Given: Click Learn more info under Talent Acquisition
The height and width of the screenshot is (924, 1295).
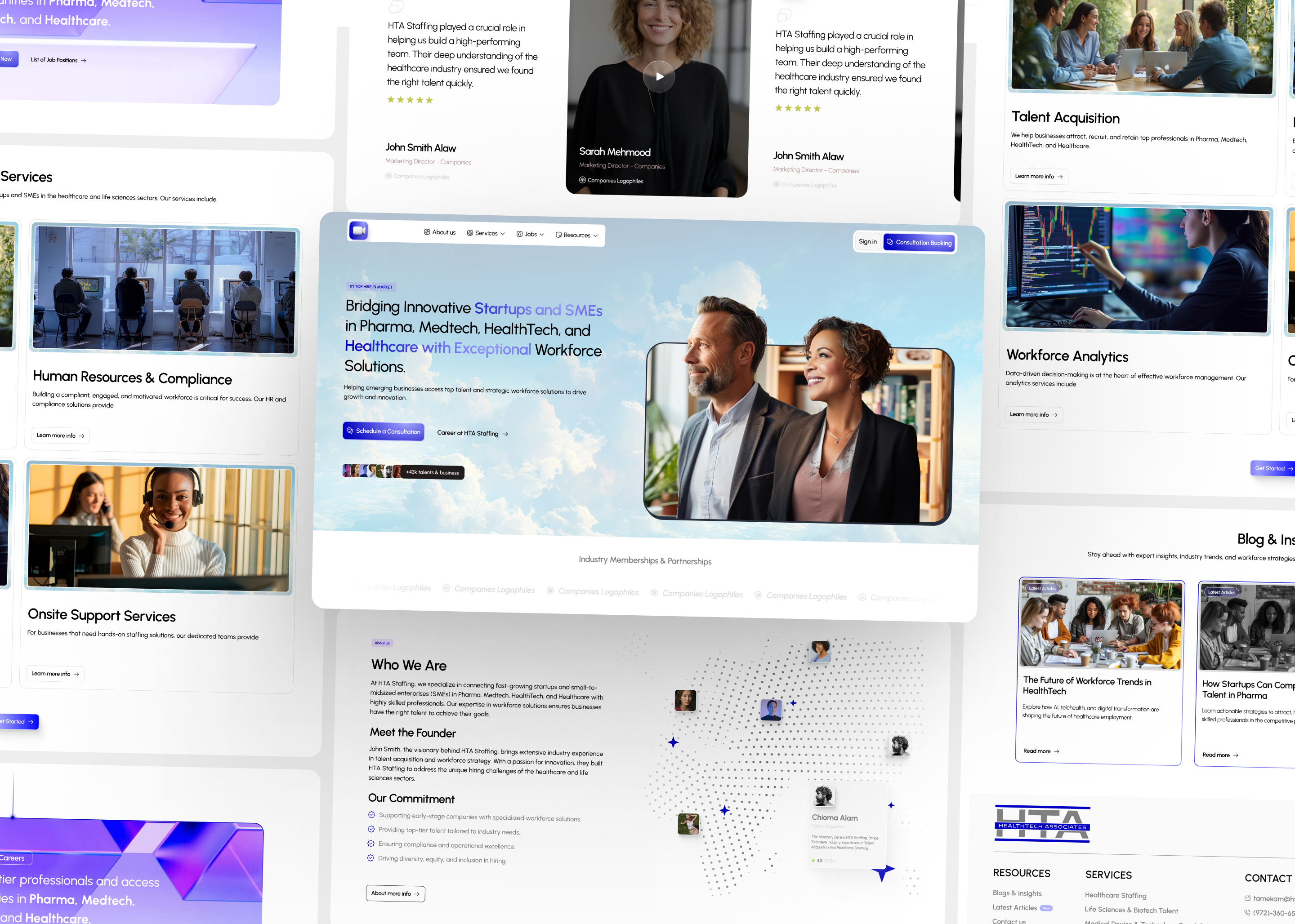Looking at the screenshot, I should [x=1038, y=176].
